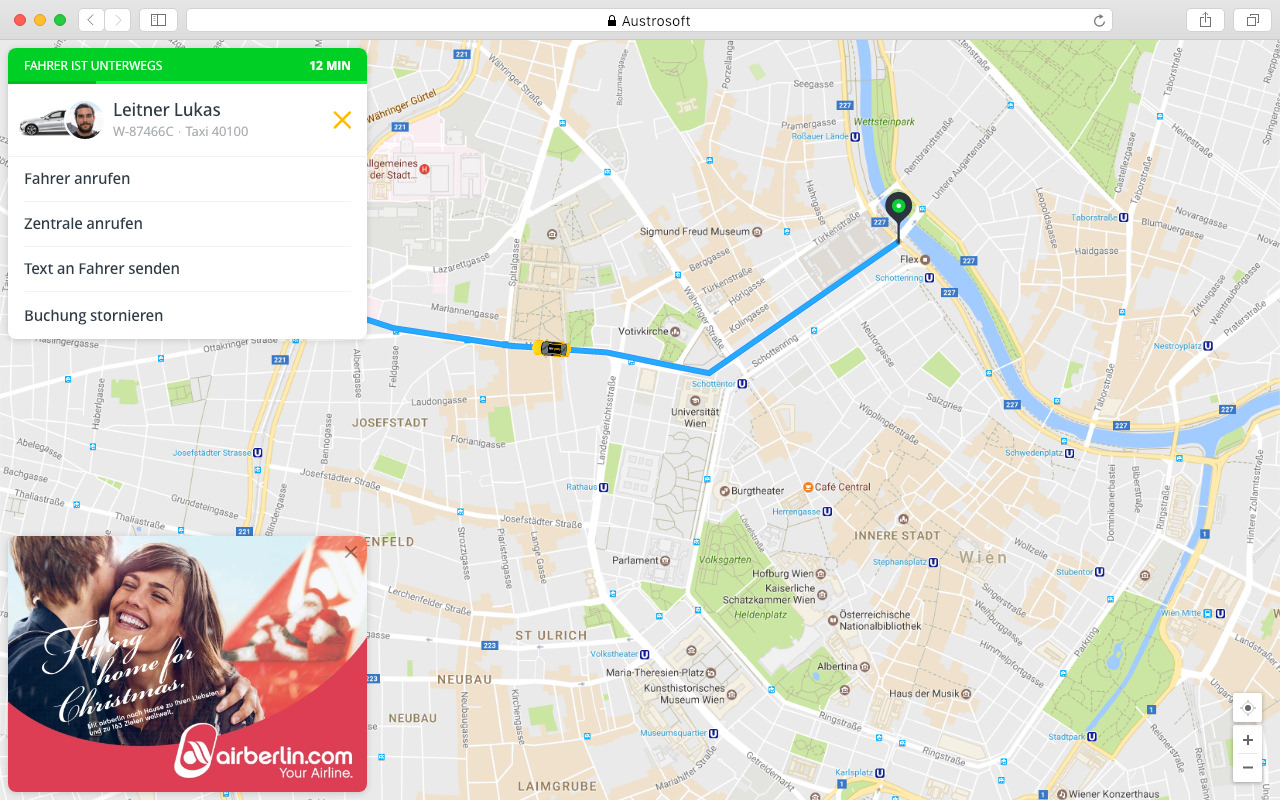The width and height of the screenshot is (1280, 800).
Task: Go back with browser back arrow
Action: click(x=91, y=20)
